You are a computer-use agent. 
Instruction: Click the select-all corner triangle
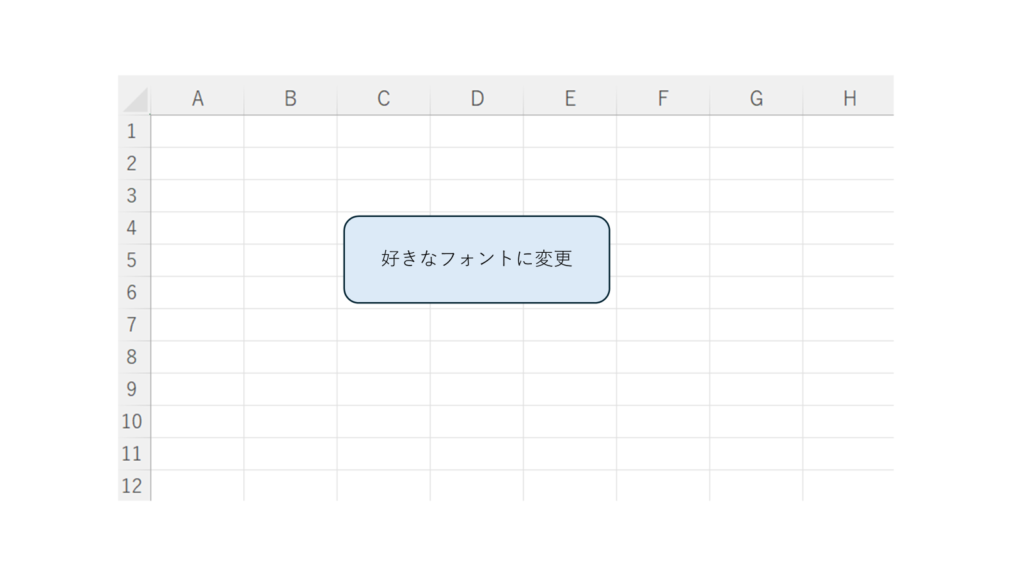[135, 100]
